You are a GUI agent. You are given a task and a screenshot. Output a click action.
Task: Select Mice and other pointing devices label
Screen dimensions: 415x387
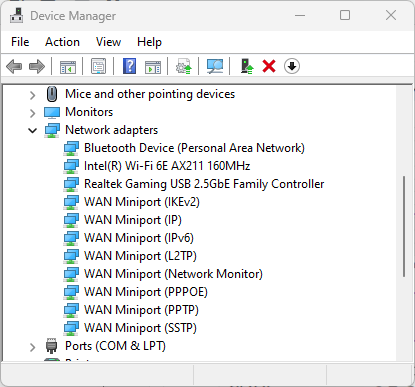coord(150,94)
